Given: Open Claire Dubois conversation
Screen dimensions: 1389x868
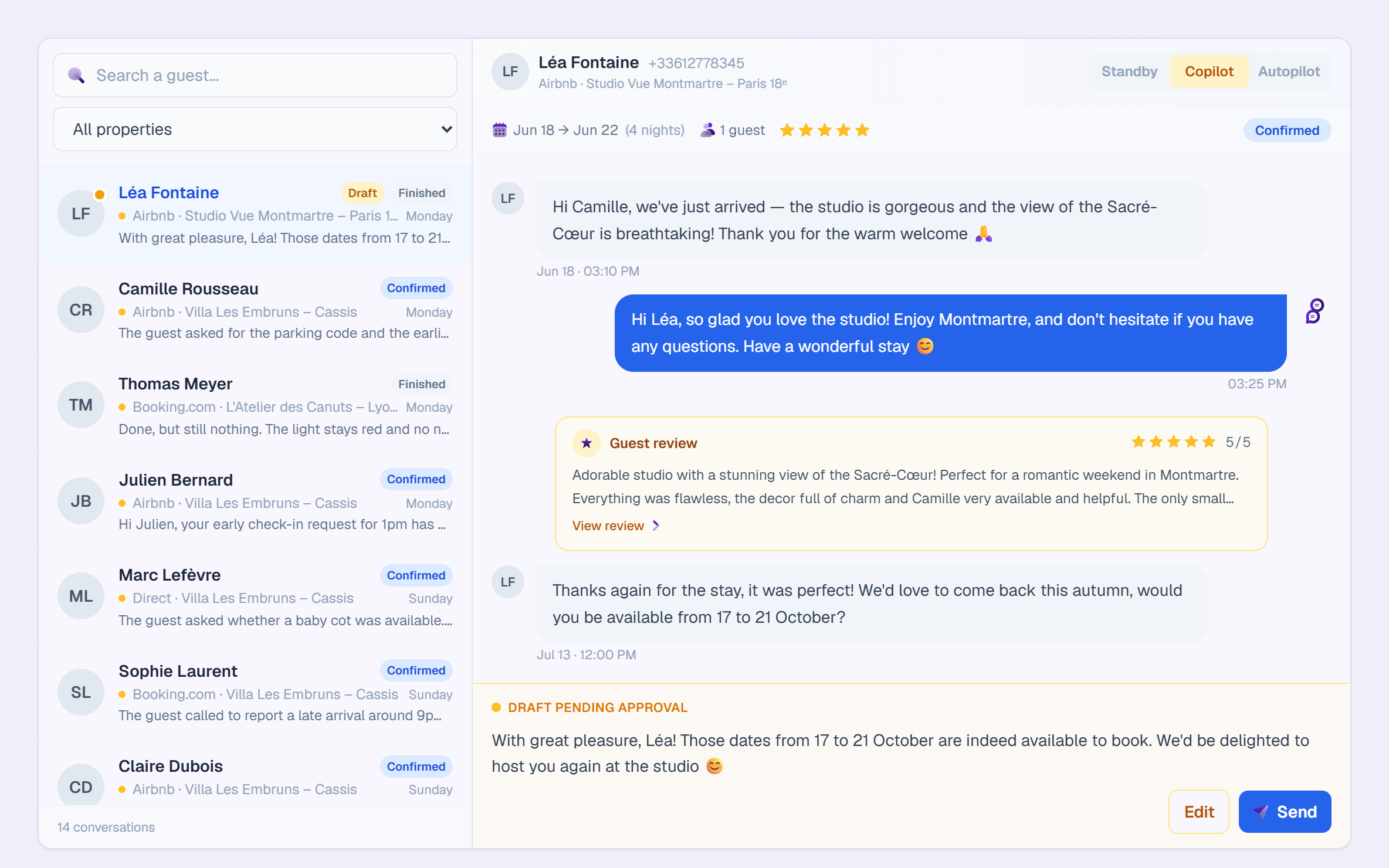Looking at the screenshot, I should click(x=255, y=772).
